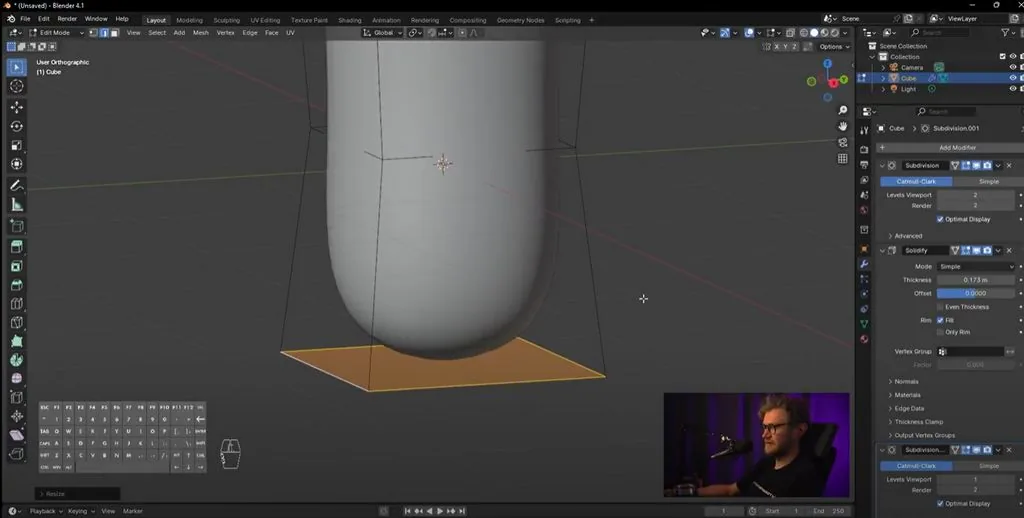Screen dimensions: 1024x518
Task: Choose the Move tool
Action: [16, 107]
